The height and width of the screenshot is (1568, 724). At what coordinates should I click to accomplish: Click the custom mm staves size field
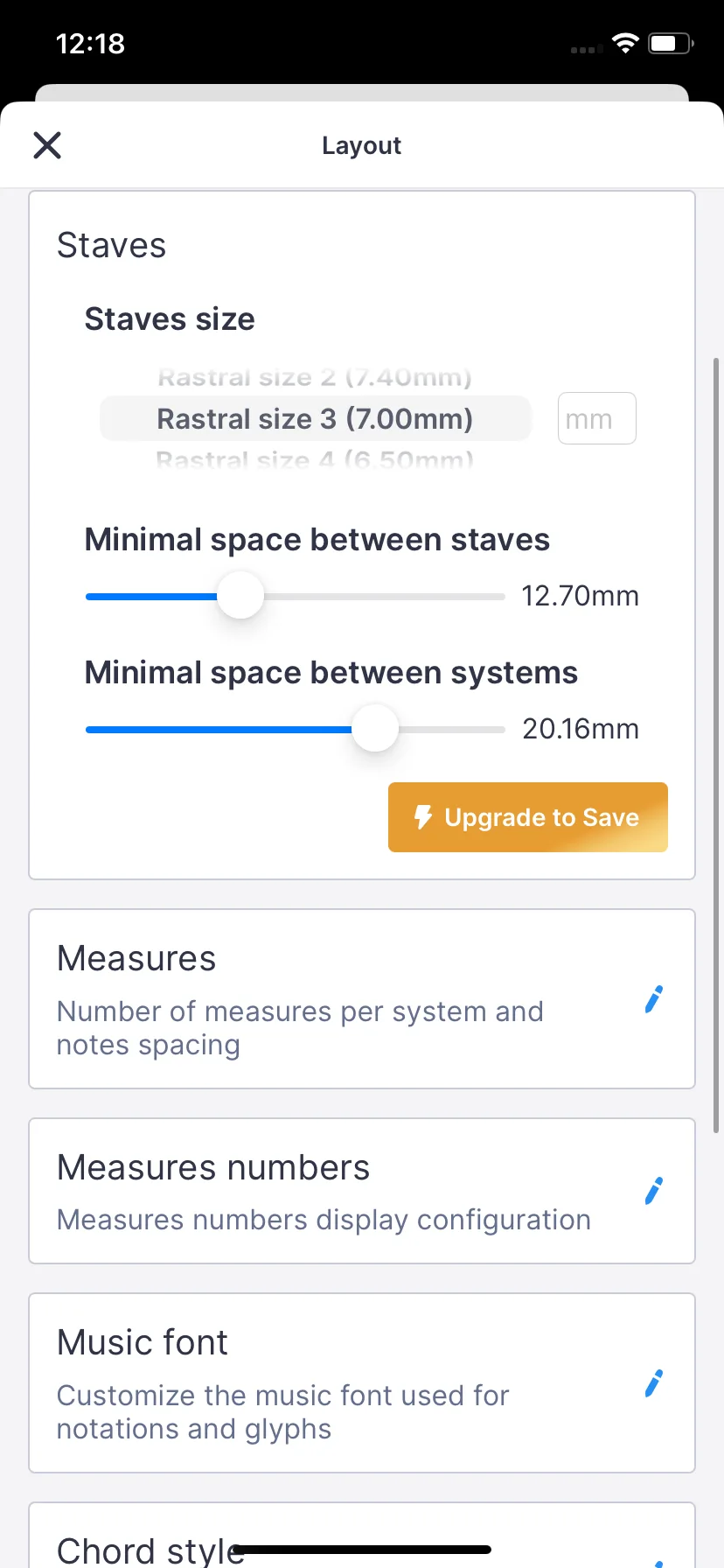pyautogui.click(x=596, y=419)
